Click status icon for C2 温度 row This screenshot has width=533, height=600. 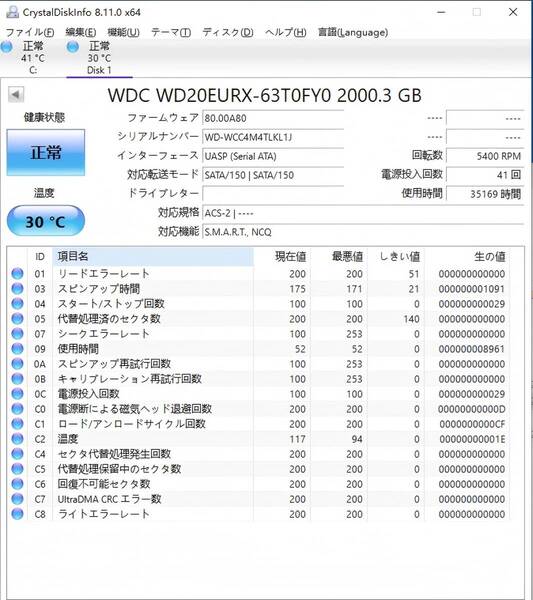pyautogui.click(x=17, y=439)
